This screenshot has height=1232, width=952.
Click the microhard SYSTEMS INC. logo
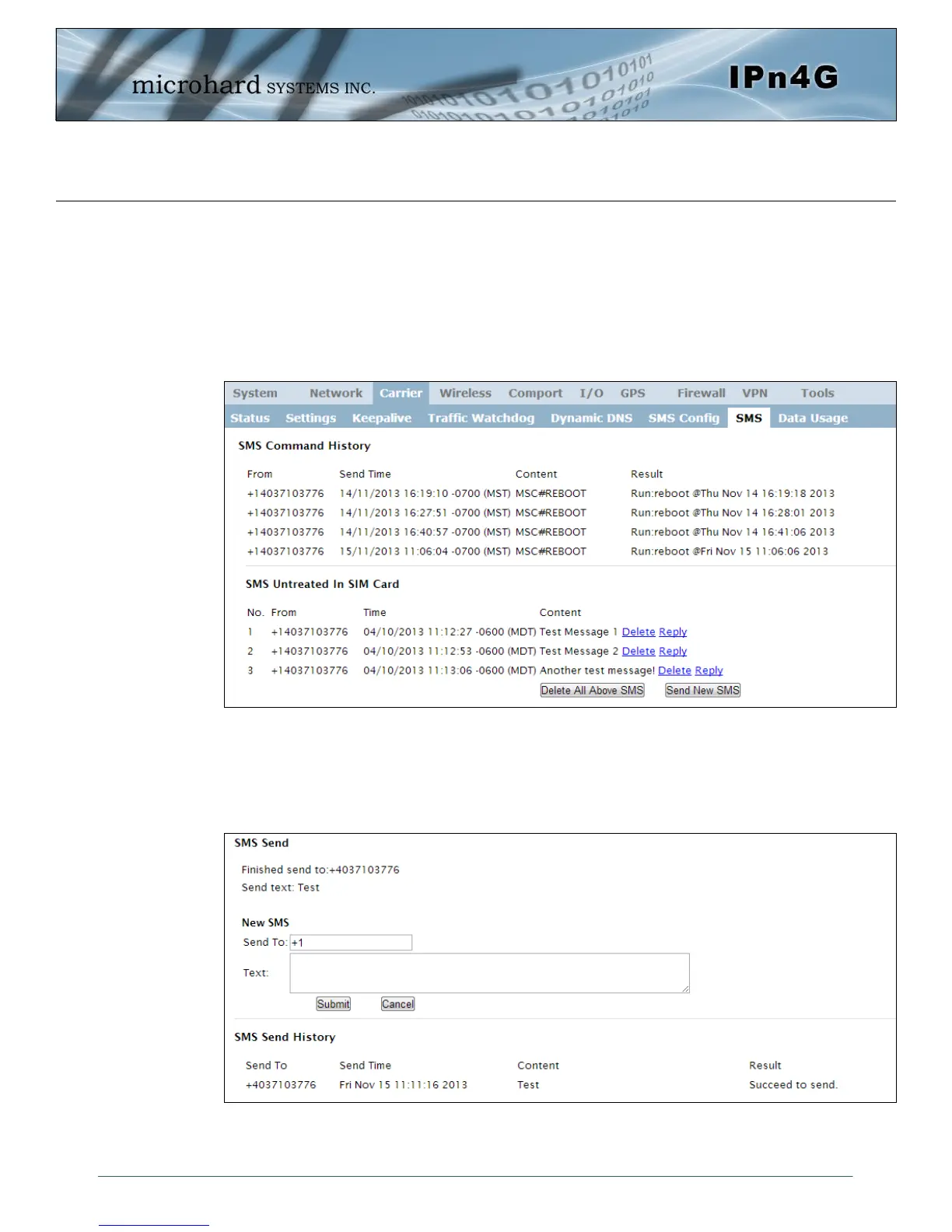coord(254,85)
